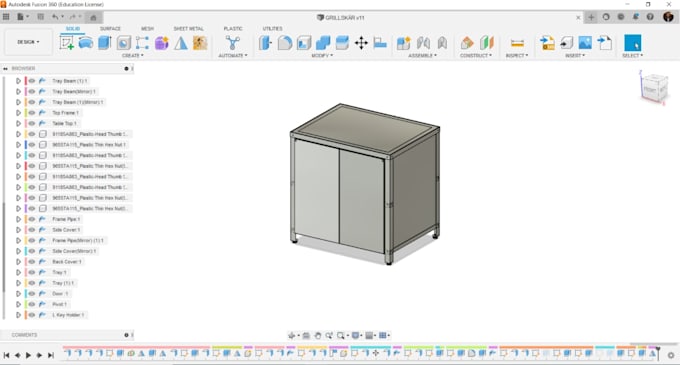
Task: Open the CONSTRUCT menu dropdown
Action: [x=476, y=55]
